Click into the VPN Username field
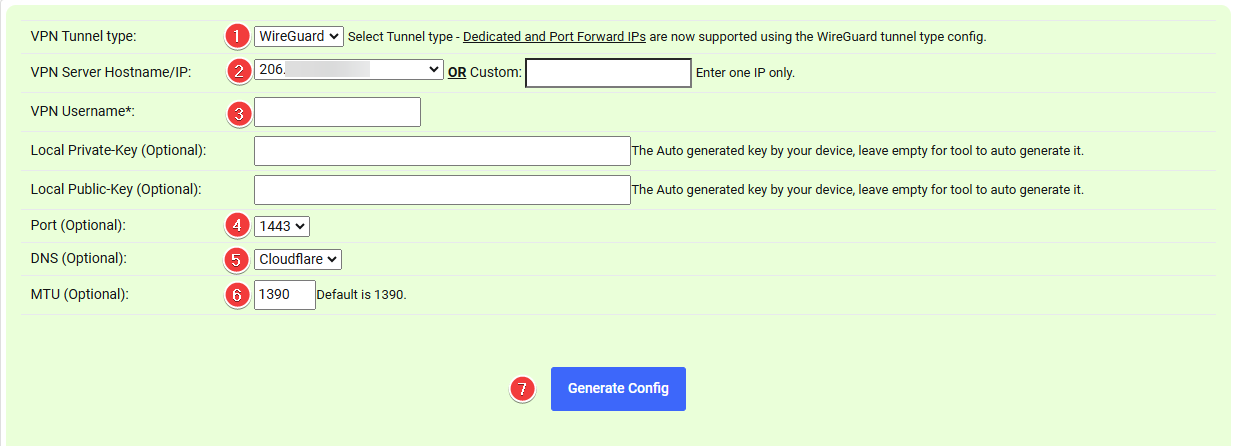This screenshot has width=1236, height=446. tap(337, 112)
